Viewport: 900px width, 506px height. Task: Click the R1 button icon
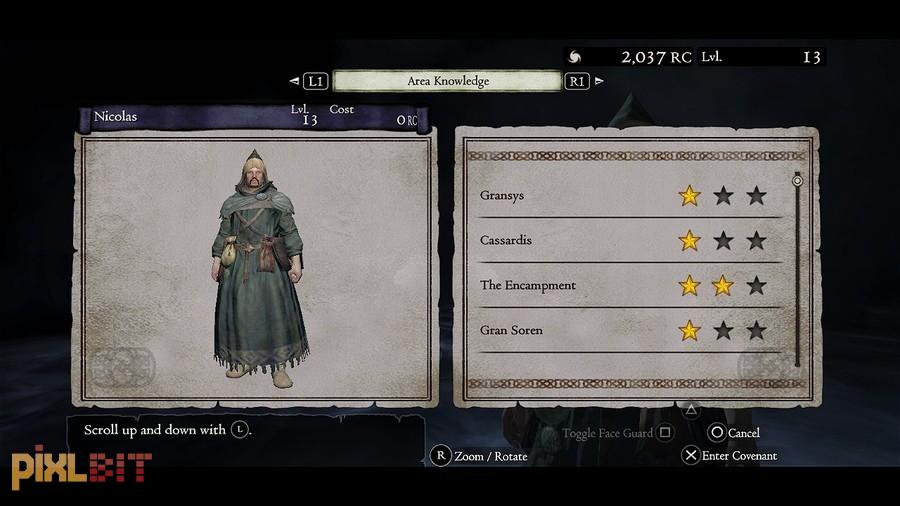pos(577,81)
